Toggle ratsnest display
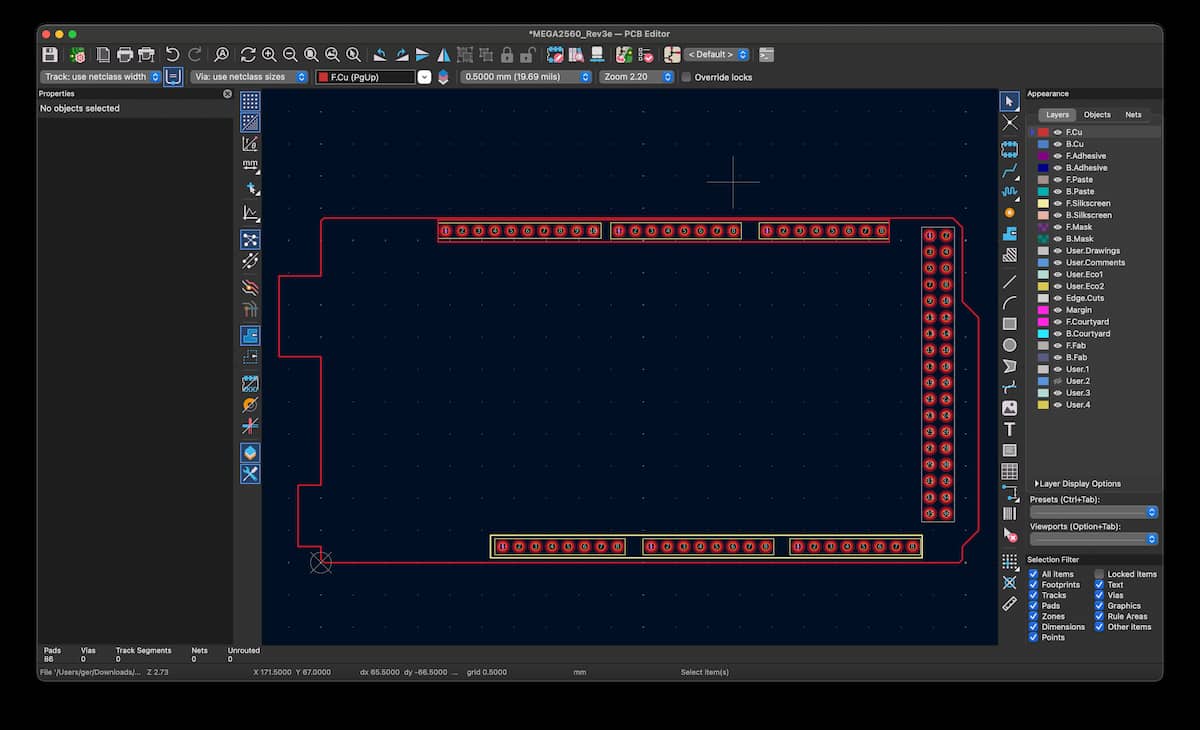This screenshot has height=730, width=1200. (x=250, y=239)
